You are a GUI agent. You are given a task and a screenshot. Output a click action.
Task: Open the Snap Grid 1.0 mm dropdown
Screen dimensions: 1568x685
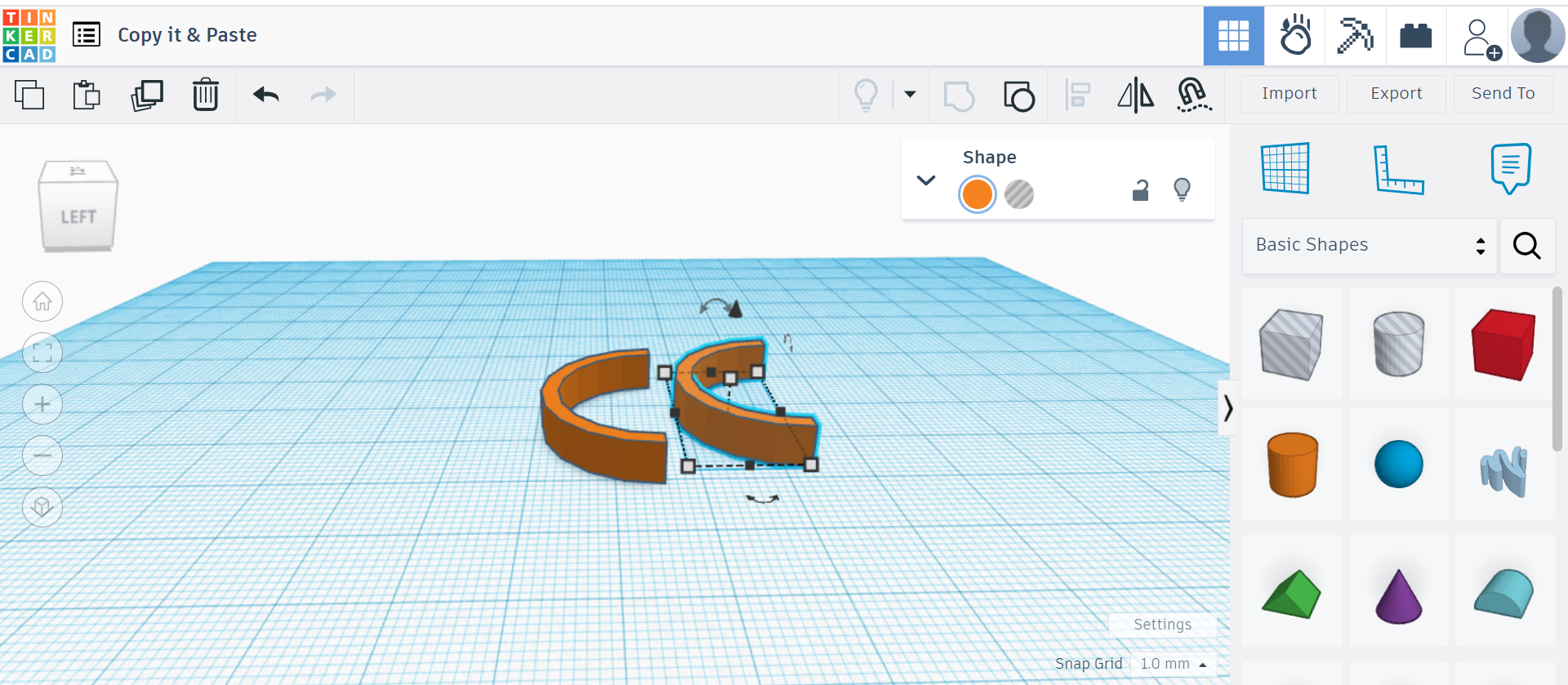click(1174, 664)
